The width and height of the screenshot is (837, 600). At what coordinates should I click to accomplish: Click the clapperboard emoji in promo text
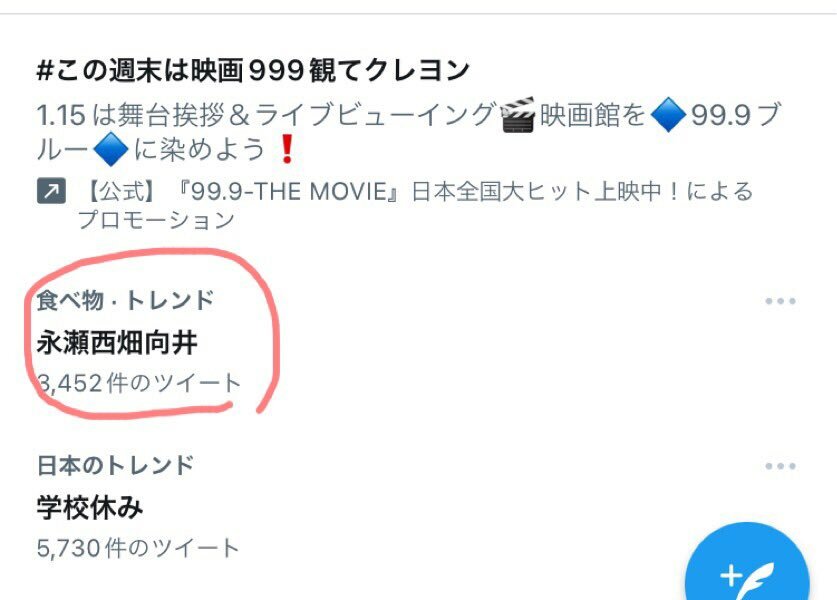518,115
